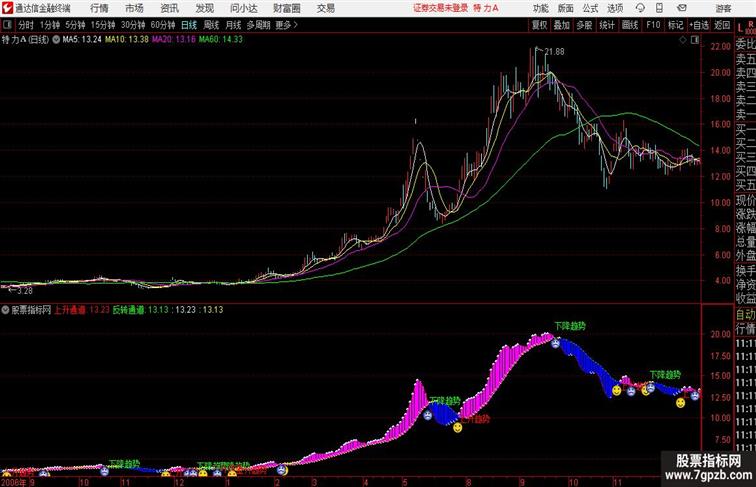Open the 资讯 menu
756x487 pixels.
(169, 8)
